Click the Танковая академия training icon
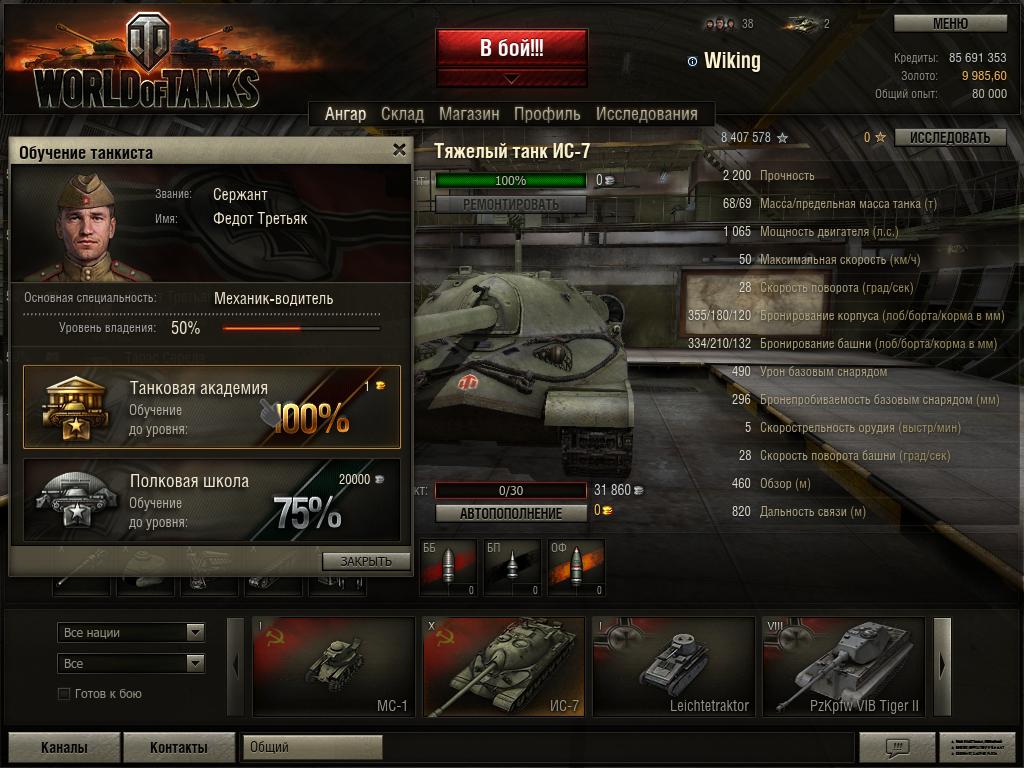This screenshot has width=1024, height=768. click(75, 408)
